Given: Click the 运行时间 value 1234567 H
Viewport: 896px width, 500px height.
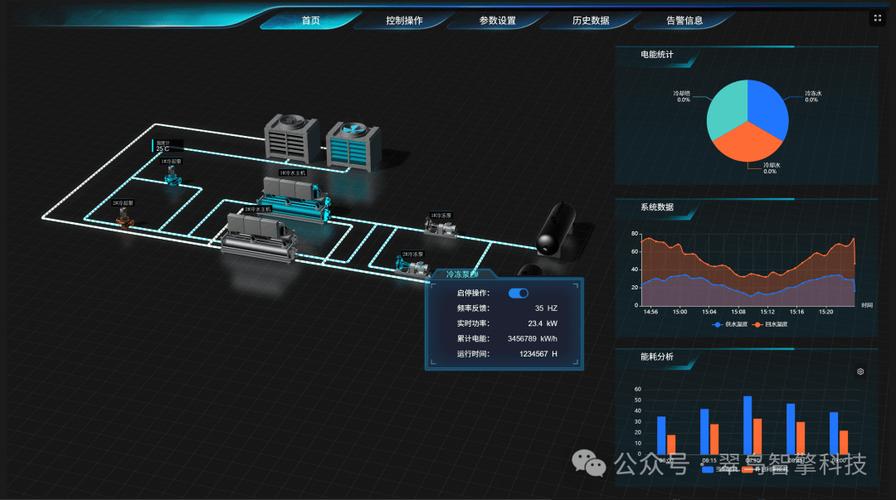Looking at the screenshot, I should click(x=538, y=354).
